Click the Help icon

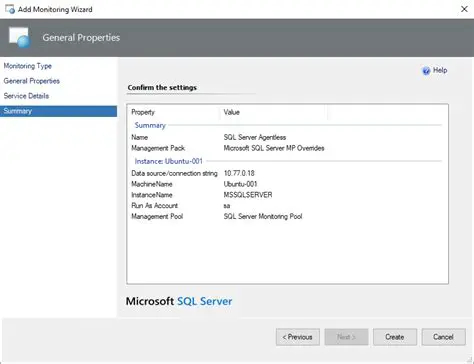click(426, 71)
